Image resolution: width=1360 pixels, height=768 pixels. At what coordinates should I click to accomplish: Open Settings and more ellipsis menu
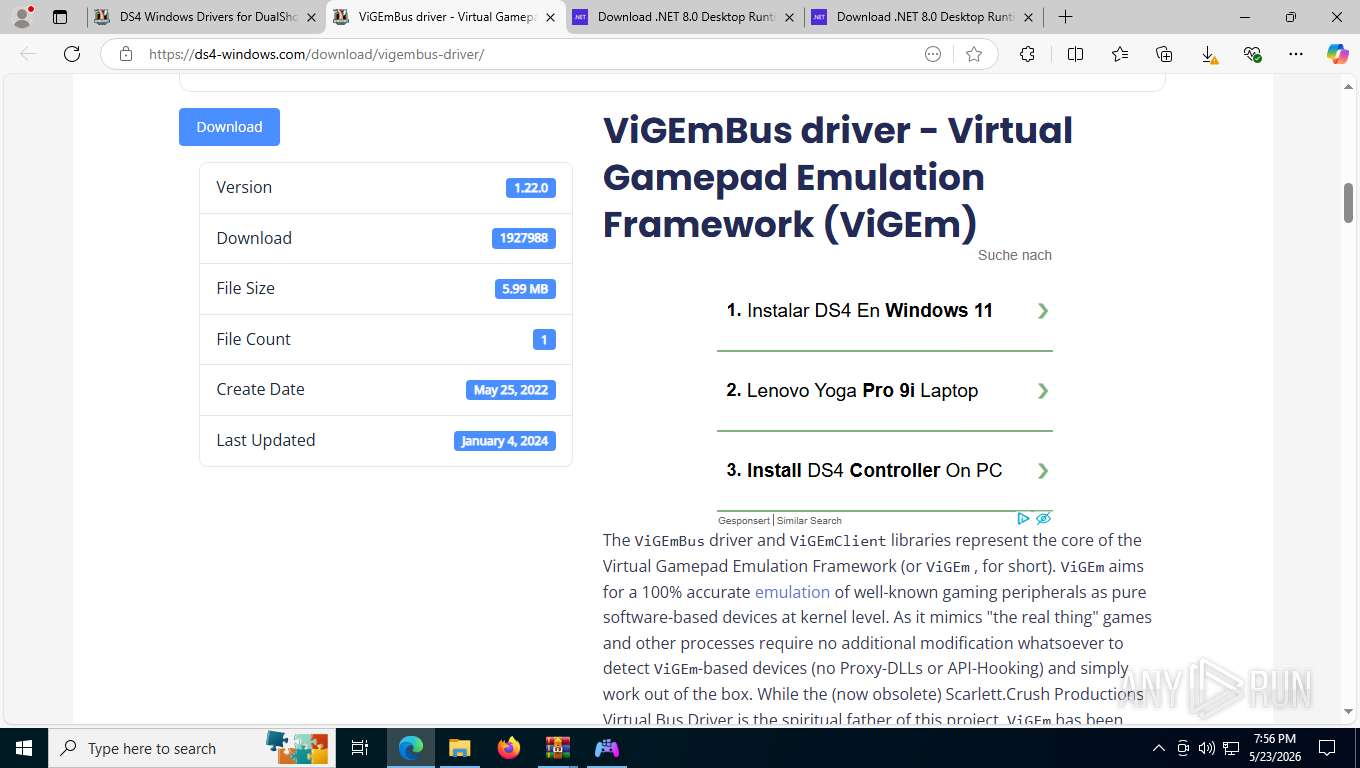click(x=1296, y=54)
